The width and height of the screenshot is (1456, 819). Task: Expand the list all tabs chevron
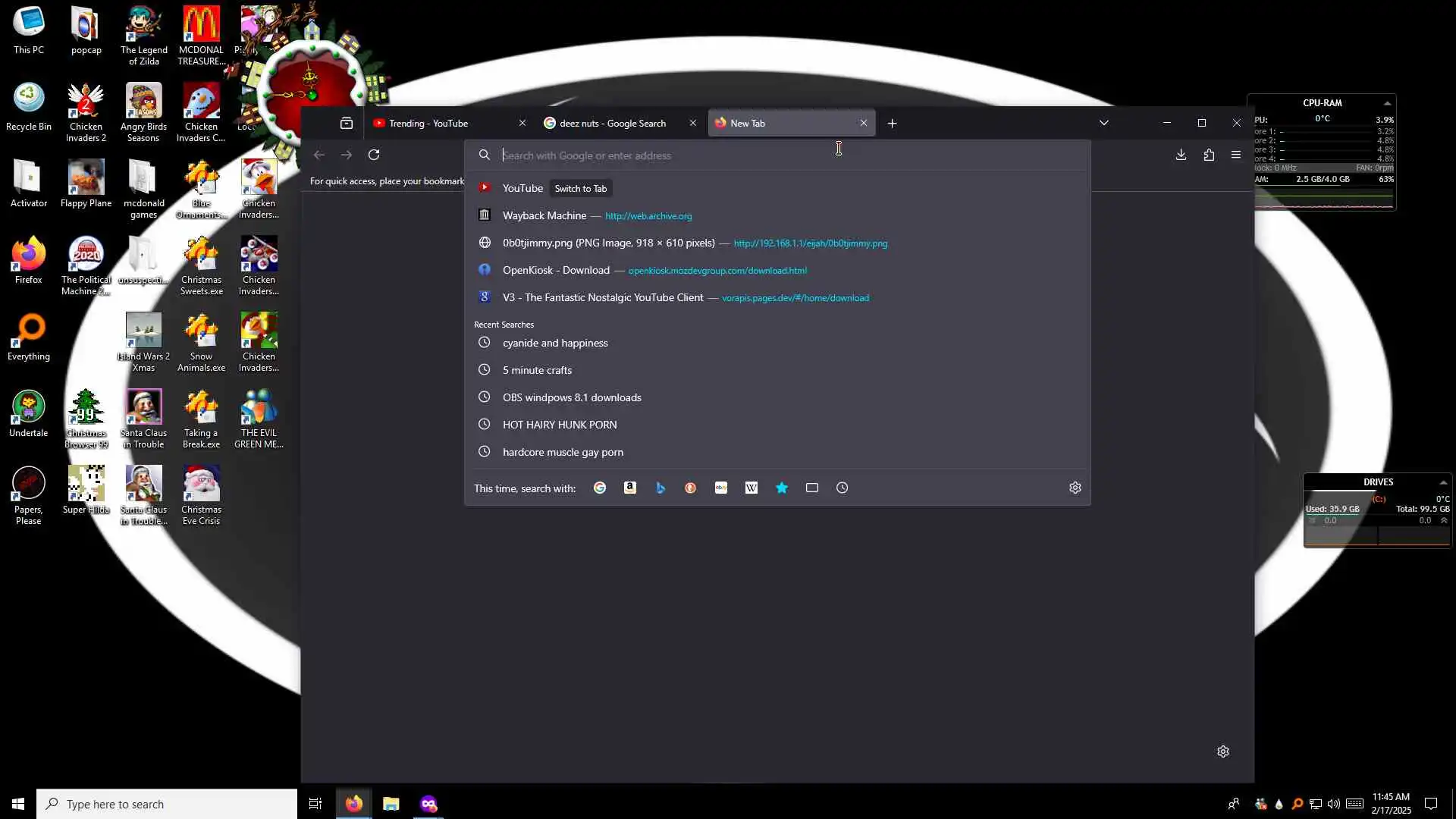coord(1104,123)
